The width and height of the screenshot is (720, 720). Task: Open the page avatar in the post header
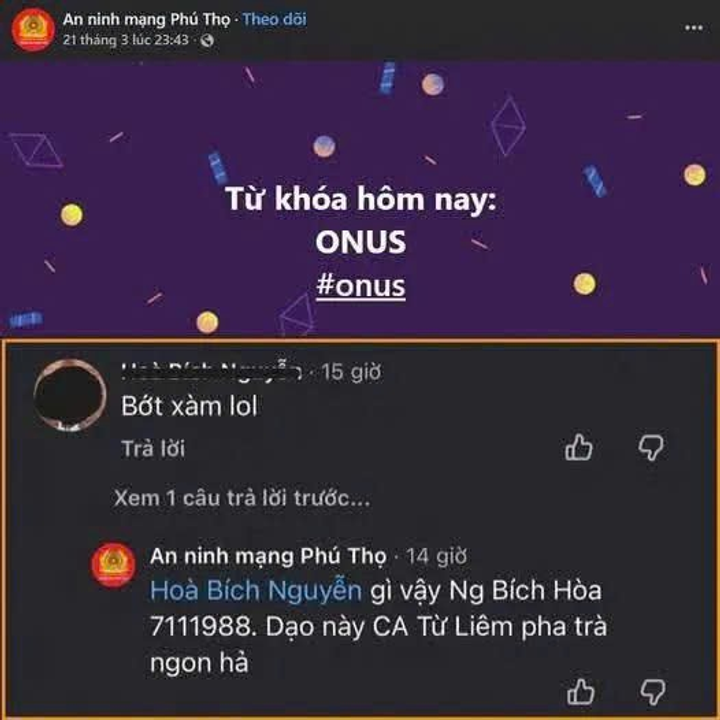[x=33, y=28]
